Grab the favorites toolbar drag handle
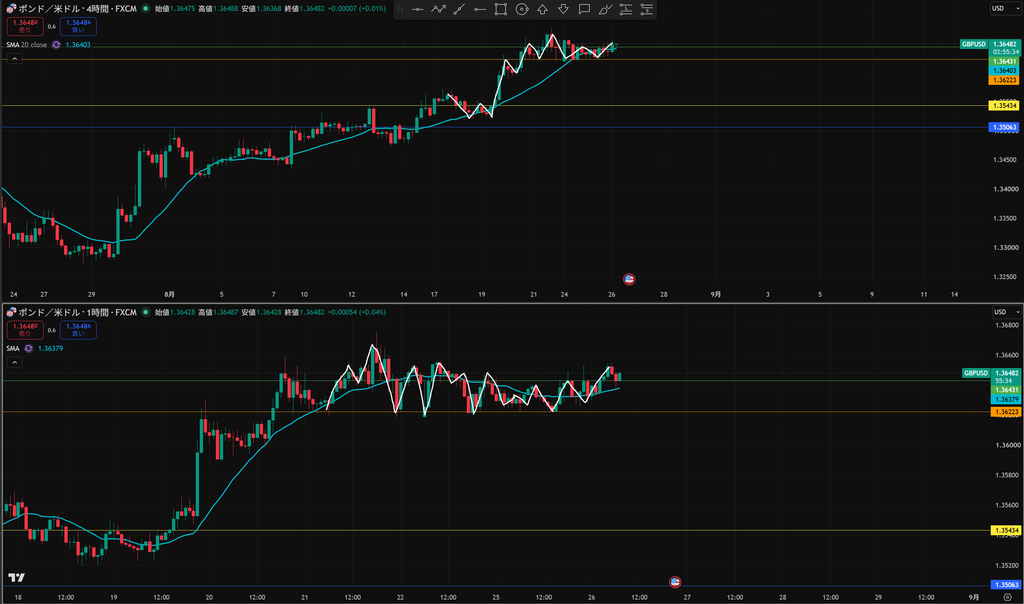1024x604 pixels. coord(400,9)
